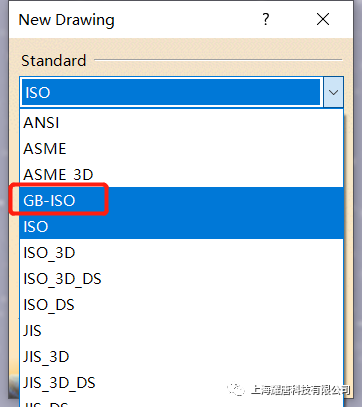Choose ISO_DS in the list

[x=181, y=304]
